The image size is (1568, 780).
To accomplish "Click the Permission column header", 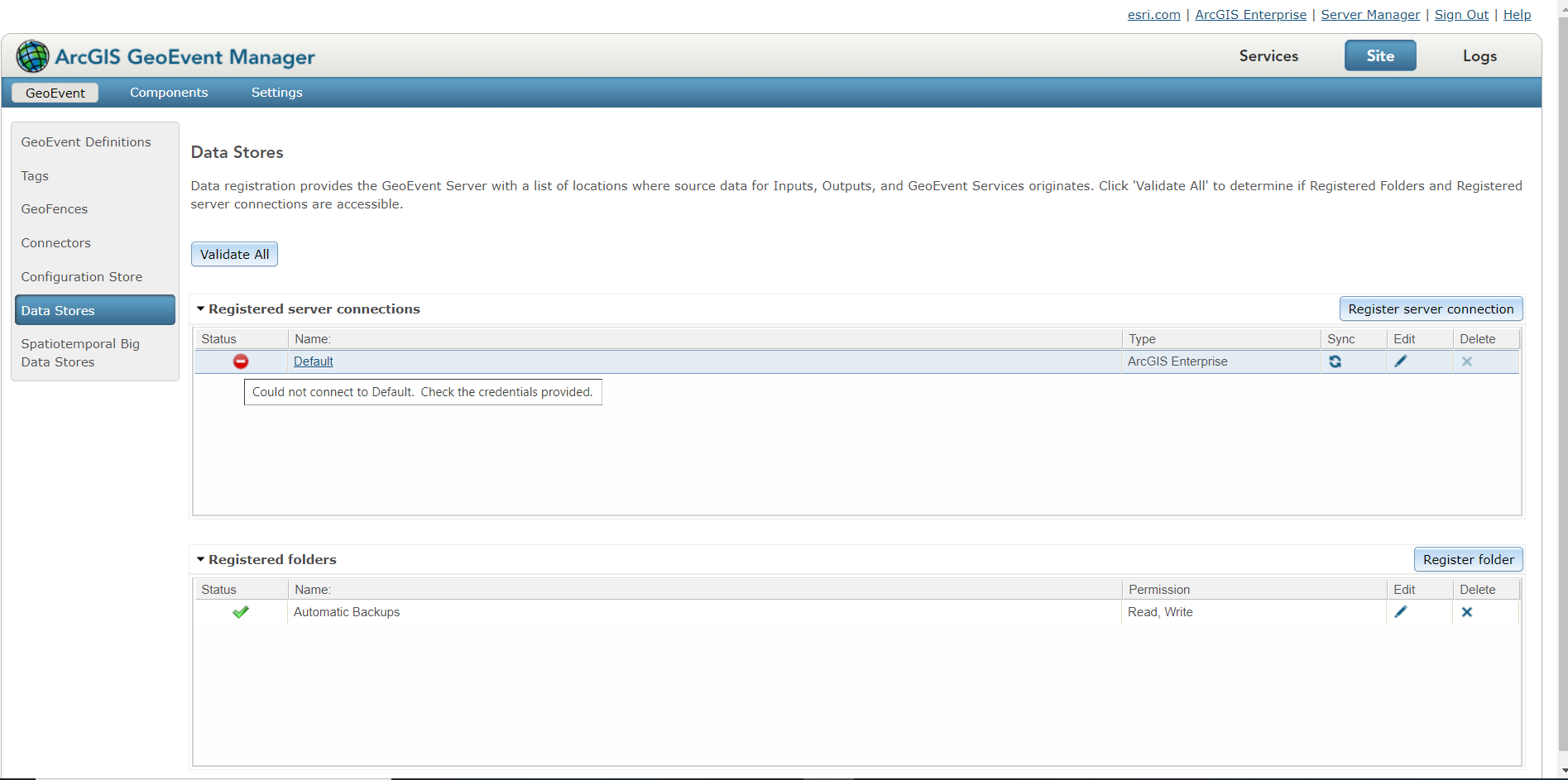I will pyautogui.click(x=1254, y=590).
